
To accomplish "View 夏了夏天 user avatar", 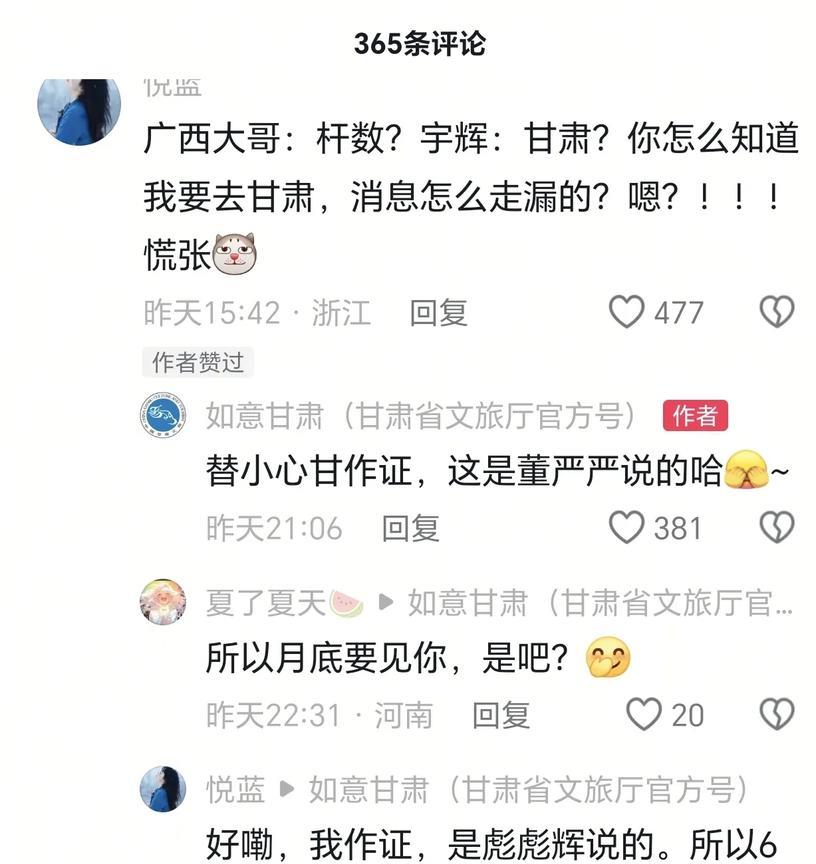I will (x=163, y=602).
